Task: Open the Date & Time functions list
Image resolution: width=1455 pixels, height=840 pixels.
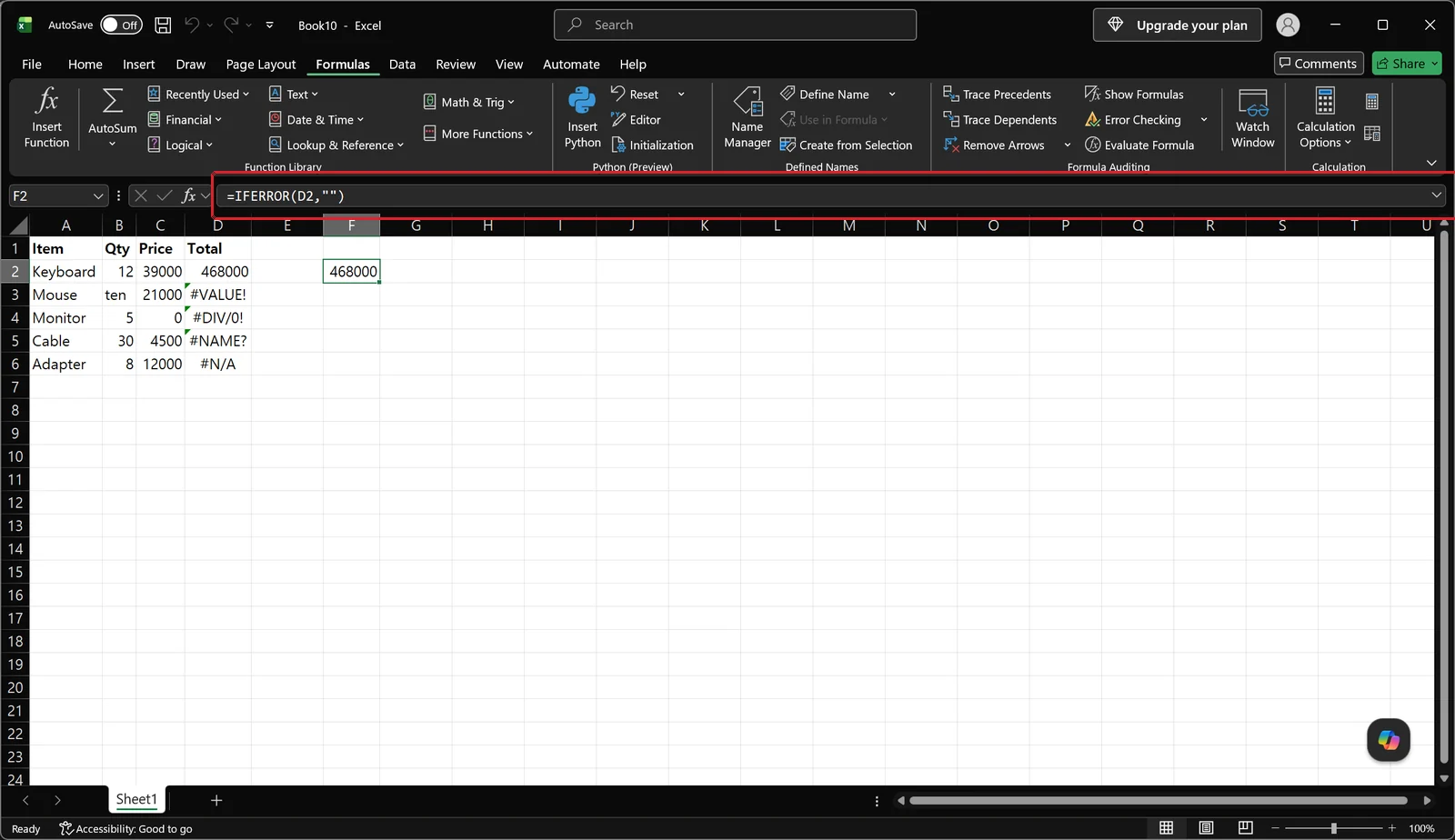Action: click(x=316, y=119)
